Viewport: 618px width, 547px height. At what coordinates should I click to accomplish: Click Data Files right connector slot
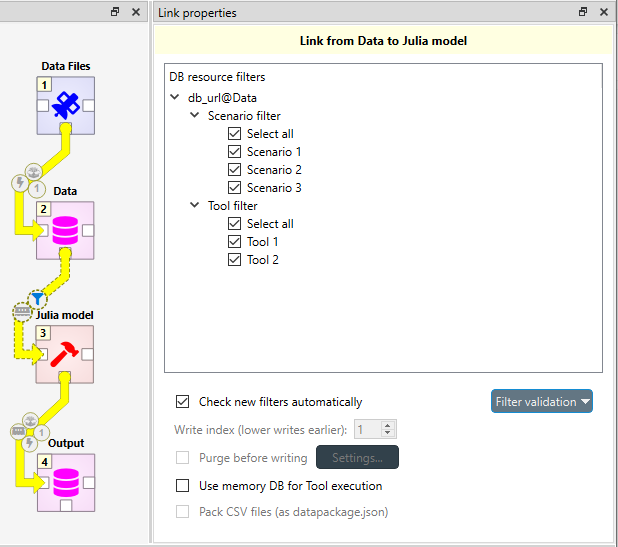tap(89, 106)
